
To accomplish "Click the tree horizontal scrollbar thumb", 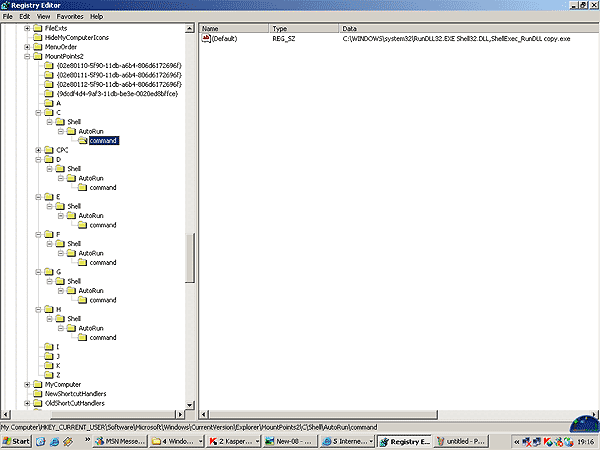I will click(113, 414).
